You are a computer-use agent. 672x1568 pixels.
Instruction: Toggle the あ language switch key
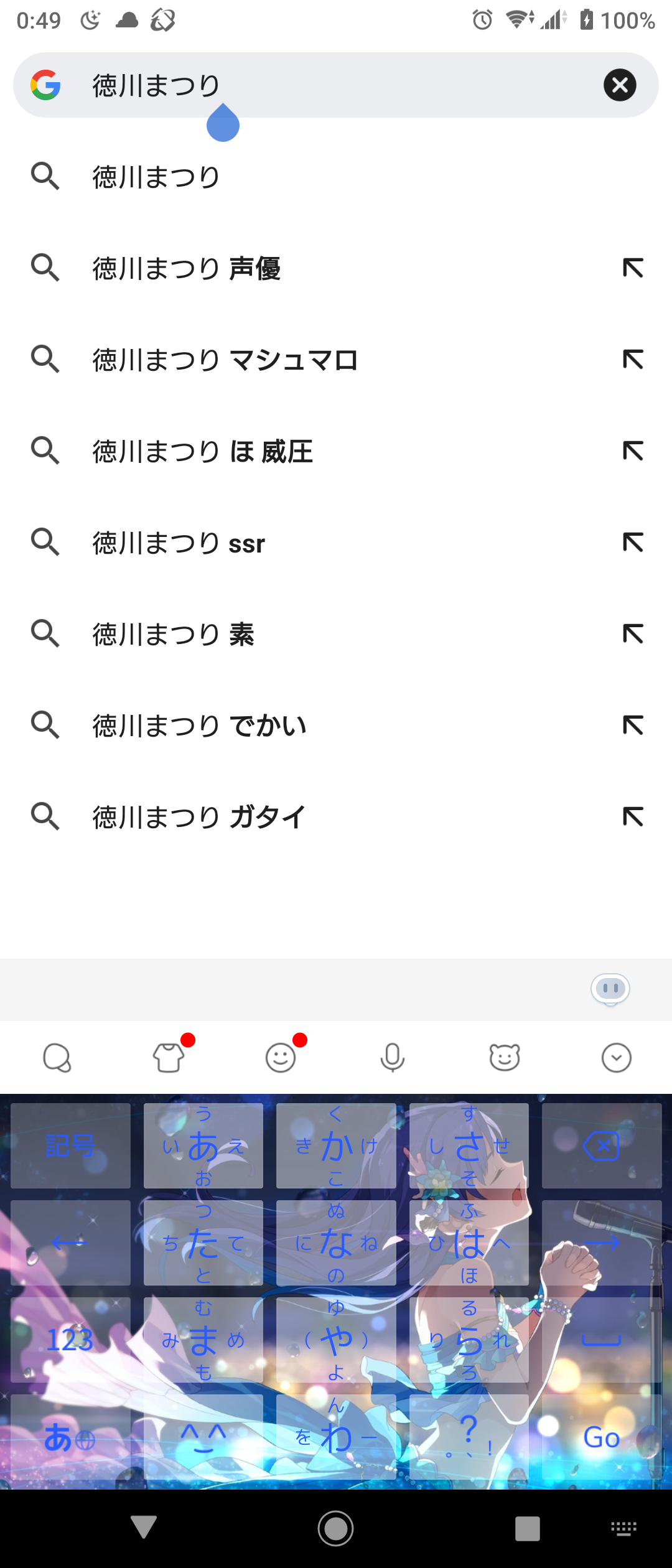point(70,1437)
